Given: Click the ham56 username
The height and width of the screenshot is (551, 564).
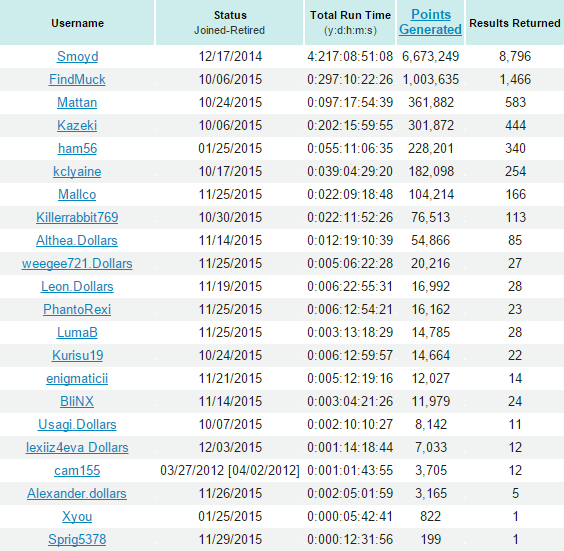Looking at the screenshot, I should [x=77, y=149].
